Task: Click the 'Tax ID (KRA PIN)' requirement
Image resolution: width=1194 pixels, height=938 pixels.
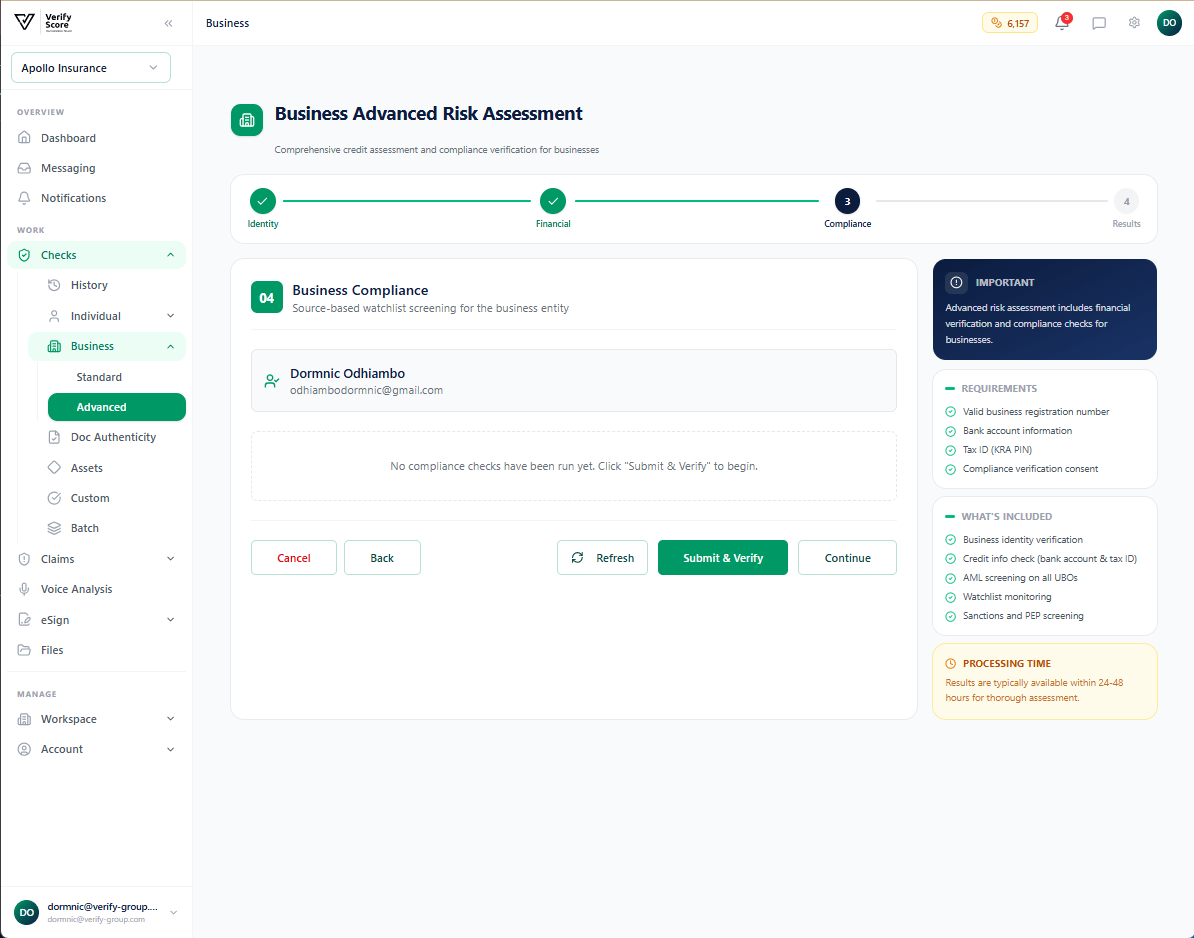Action: point(997,450)
